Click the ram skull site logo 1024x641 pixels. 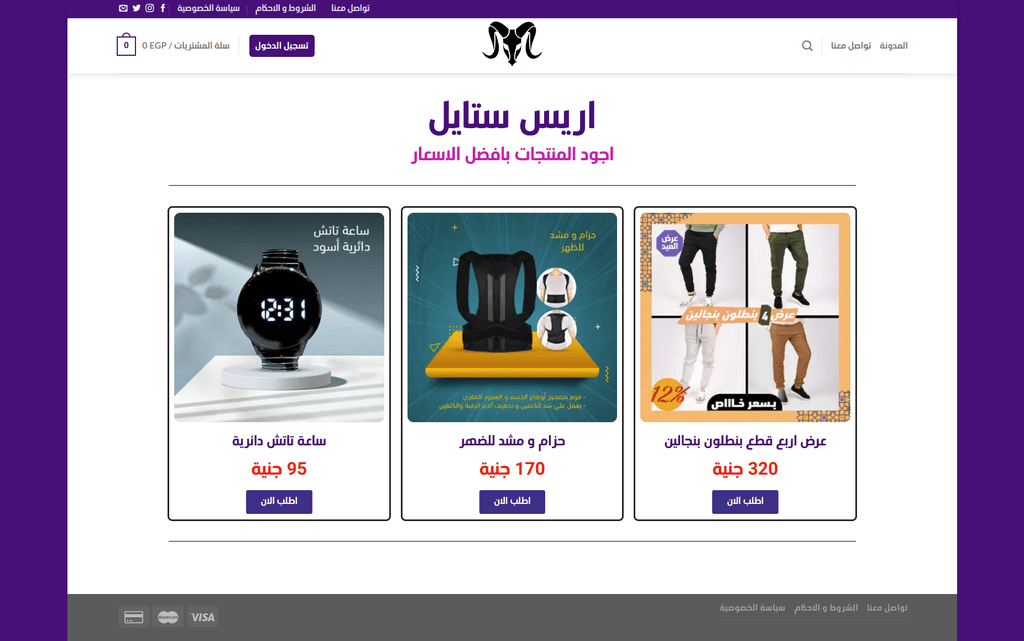pyautogui.click(x=512, y=44)
